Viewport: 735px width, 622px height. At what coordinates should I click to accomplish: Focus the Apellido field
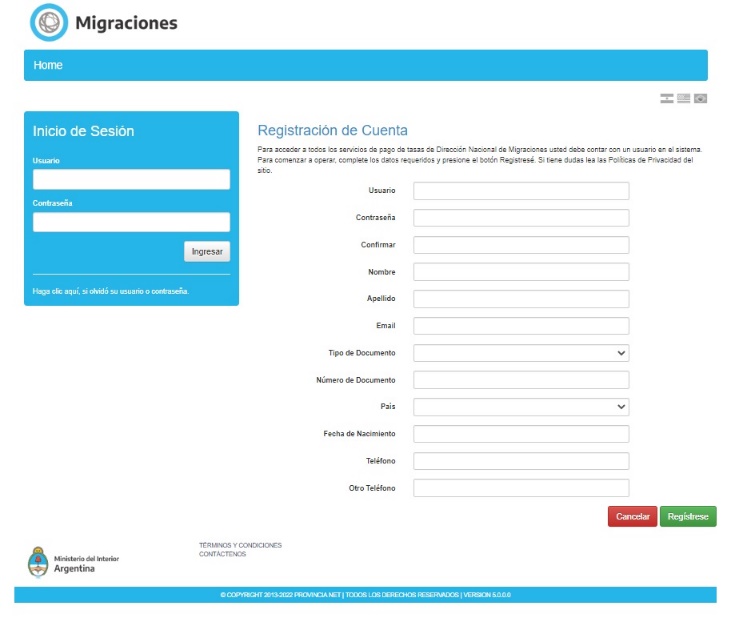521,299
